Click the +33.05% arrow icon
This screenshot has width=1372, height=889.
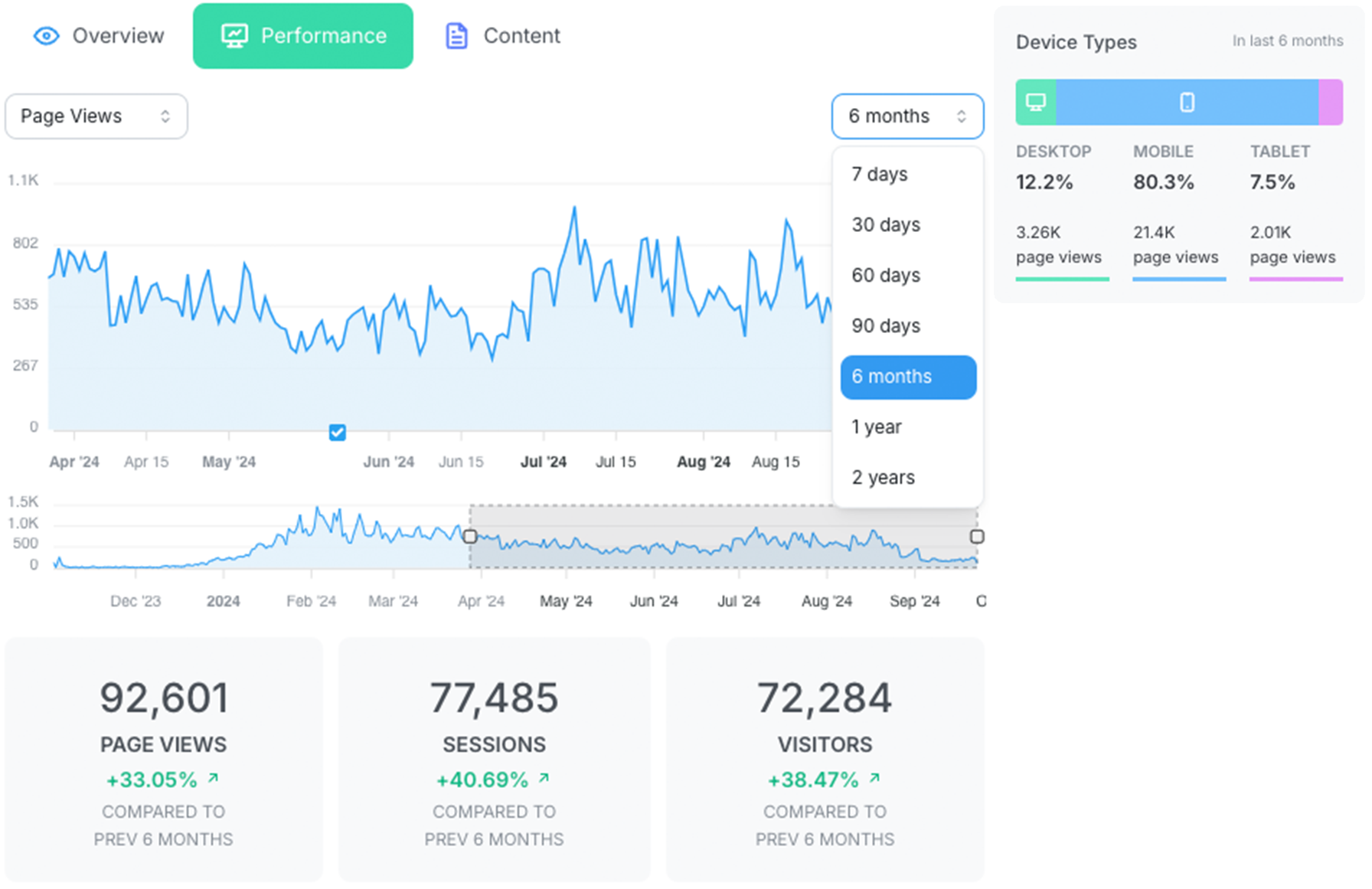[214, 778]
